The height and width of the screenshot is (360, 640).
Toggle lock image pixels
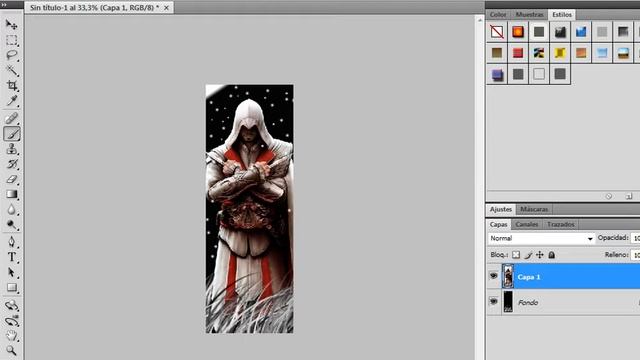tap(528, 255)
